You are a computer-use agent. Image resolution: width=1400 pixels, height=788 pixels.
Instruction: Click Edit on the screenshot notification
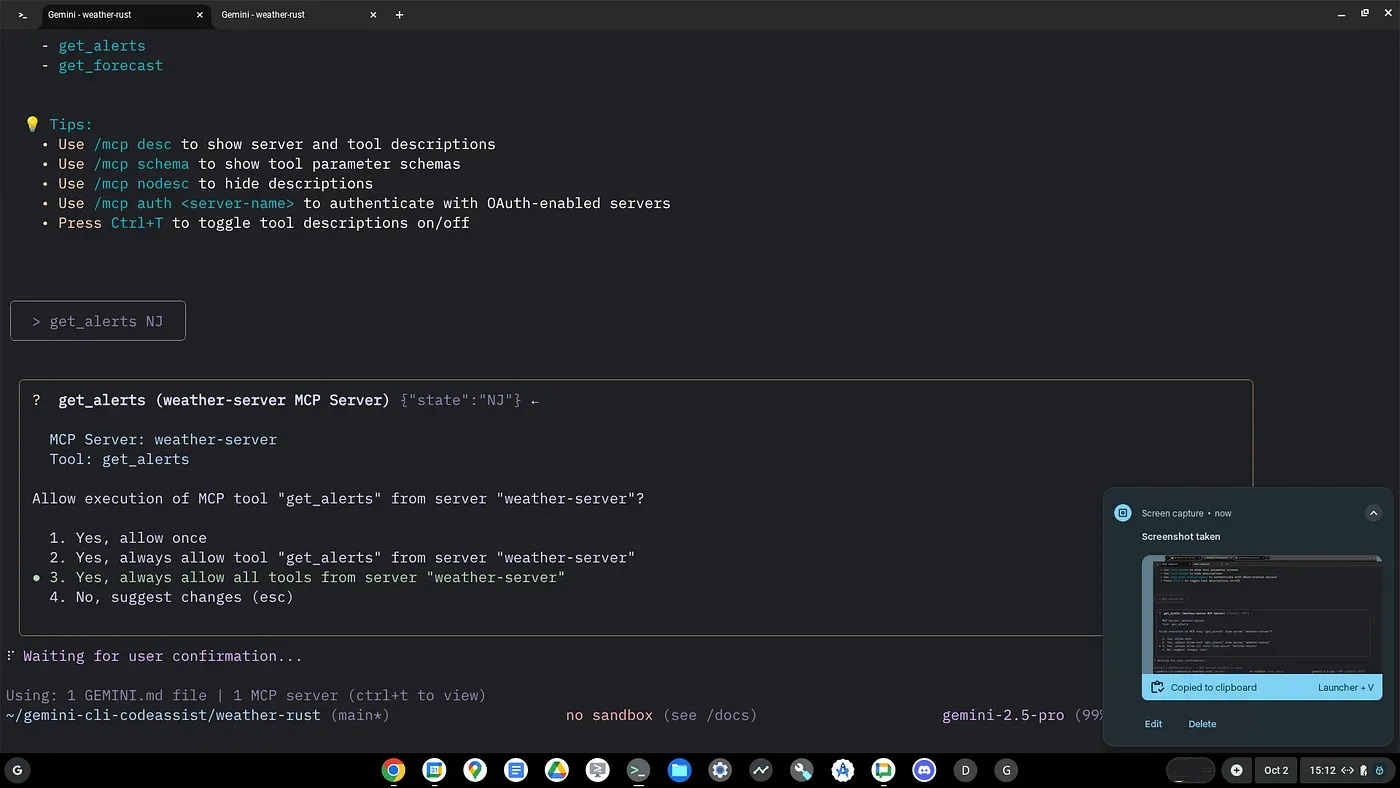point(1153,724)
